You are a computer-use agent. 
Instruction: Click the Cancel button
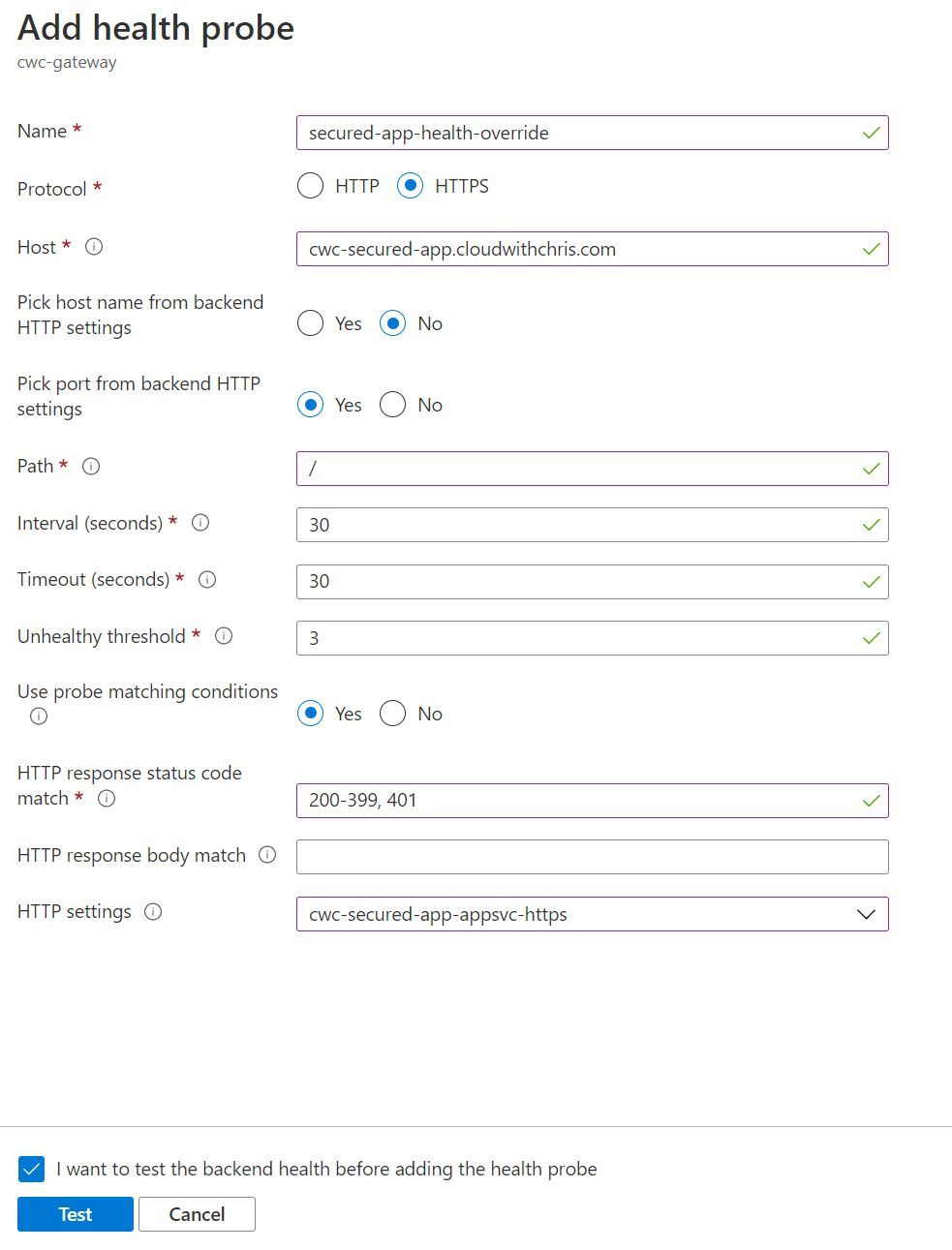coord(197,1214)
